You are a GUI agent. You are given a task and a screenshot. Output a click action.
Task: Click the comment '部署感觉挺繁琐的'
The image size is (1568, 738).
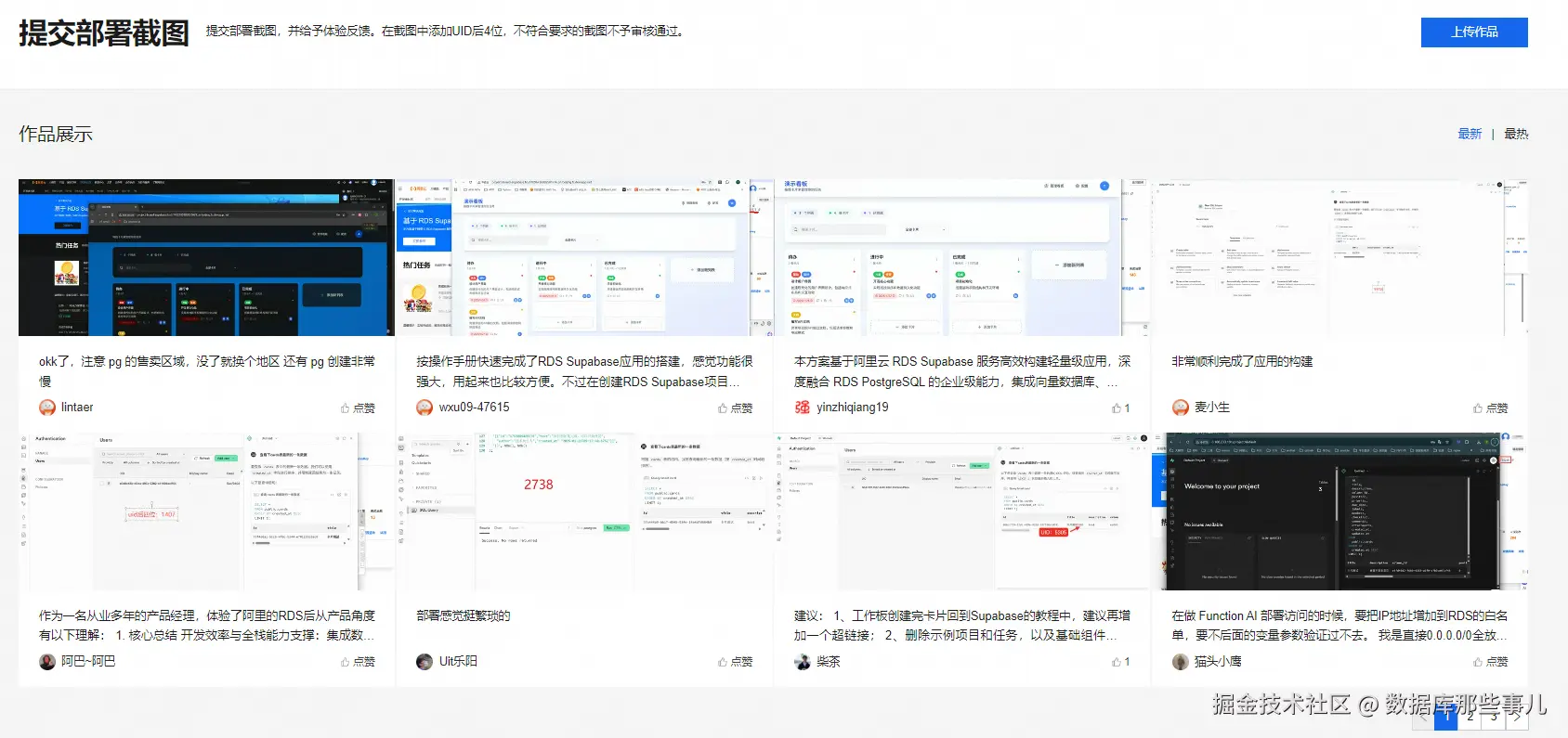[x=464, y=615]
